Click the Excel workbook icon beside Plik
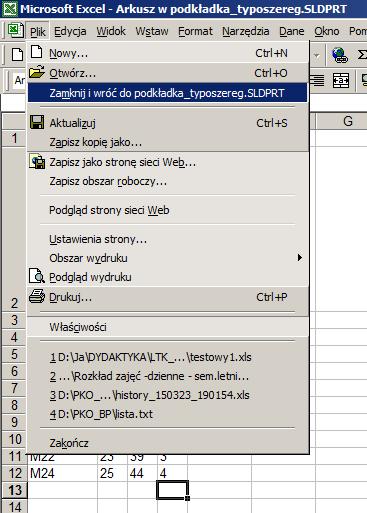Image resolution: width=367 pixels, height=513 pixels. [x=15, y=30]
